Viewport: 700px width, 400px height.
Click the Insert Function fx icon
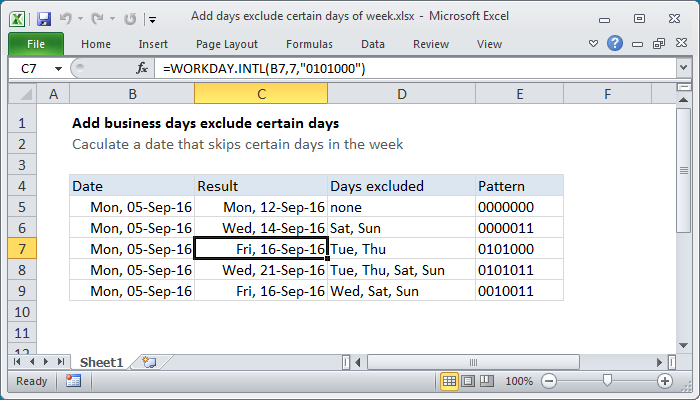click(142, 68)
